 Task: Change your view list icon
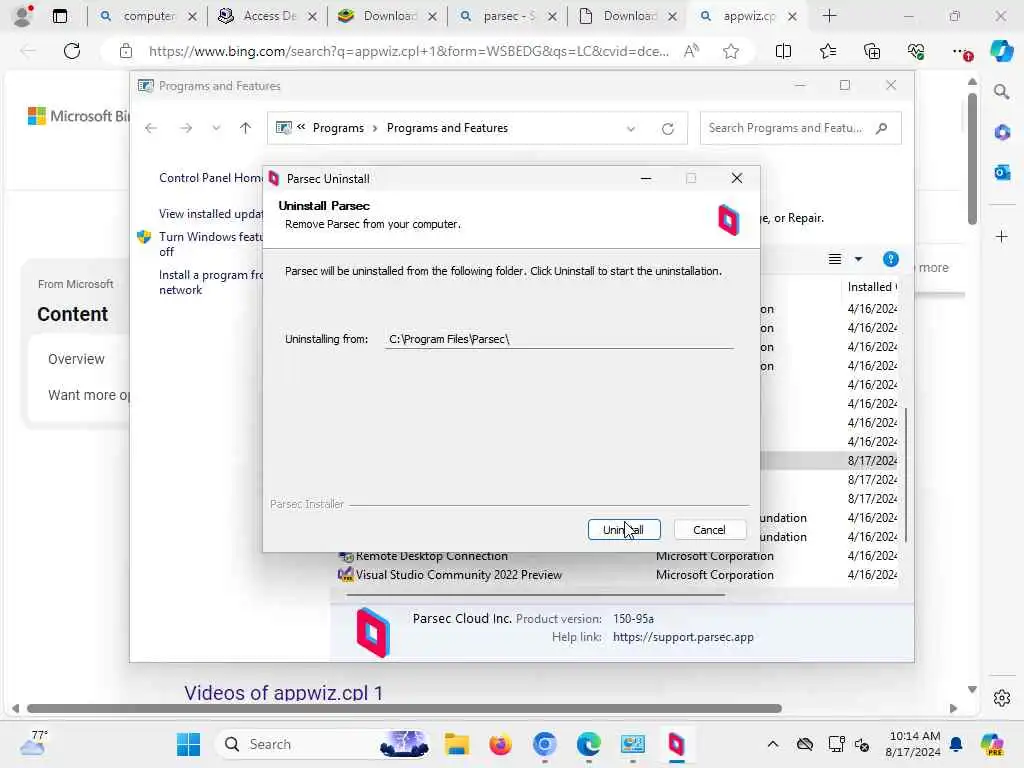pyautogui.click(x=835, y=259)
